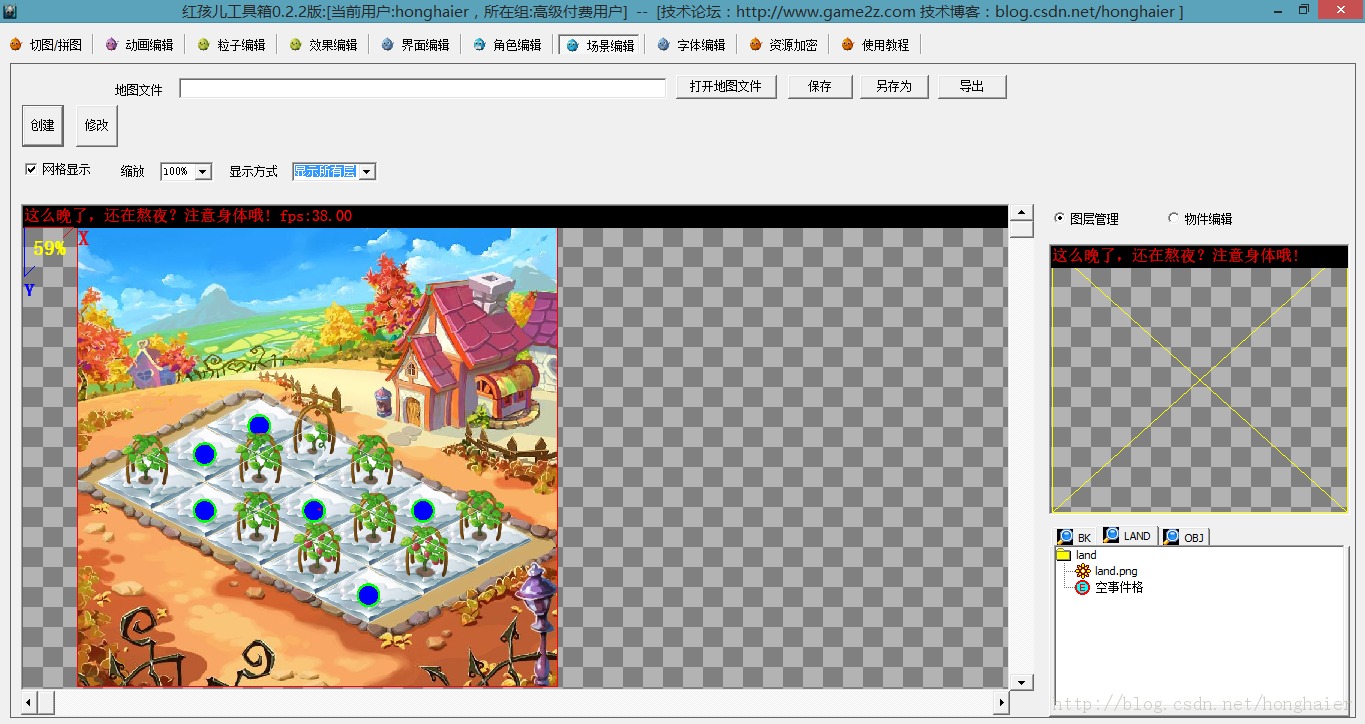Screen dimensions: 1365x724
Task: Focus the 地图文件 path field
Action: pos(422,88)
